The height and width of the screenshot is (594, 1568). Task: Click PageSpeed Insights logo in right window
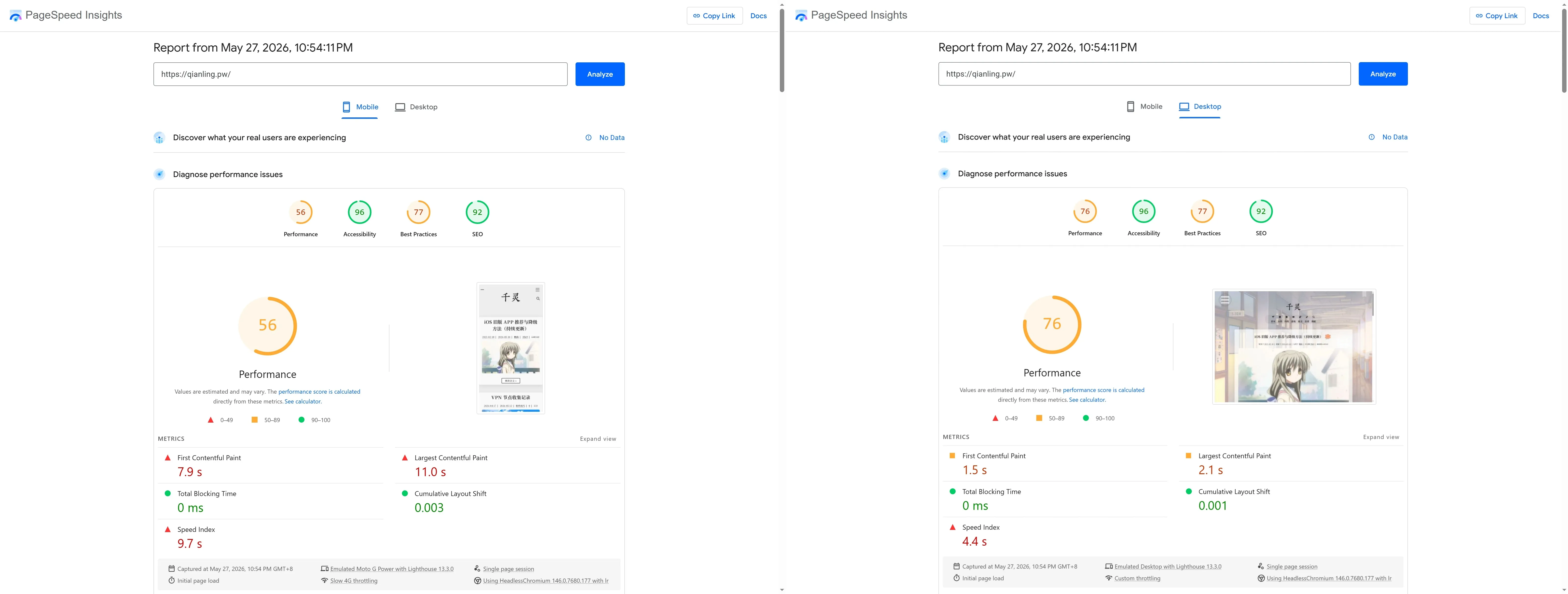click(x=801, y=16)
